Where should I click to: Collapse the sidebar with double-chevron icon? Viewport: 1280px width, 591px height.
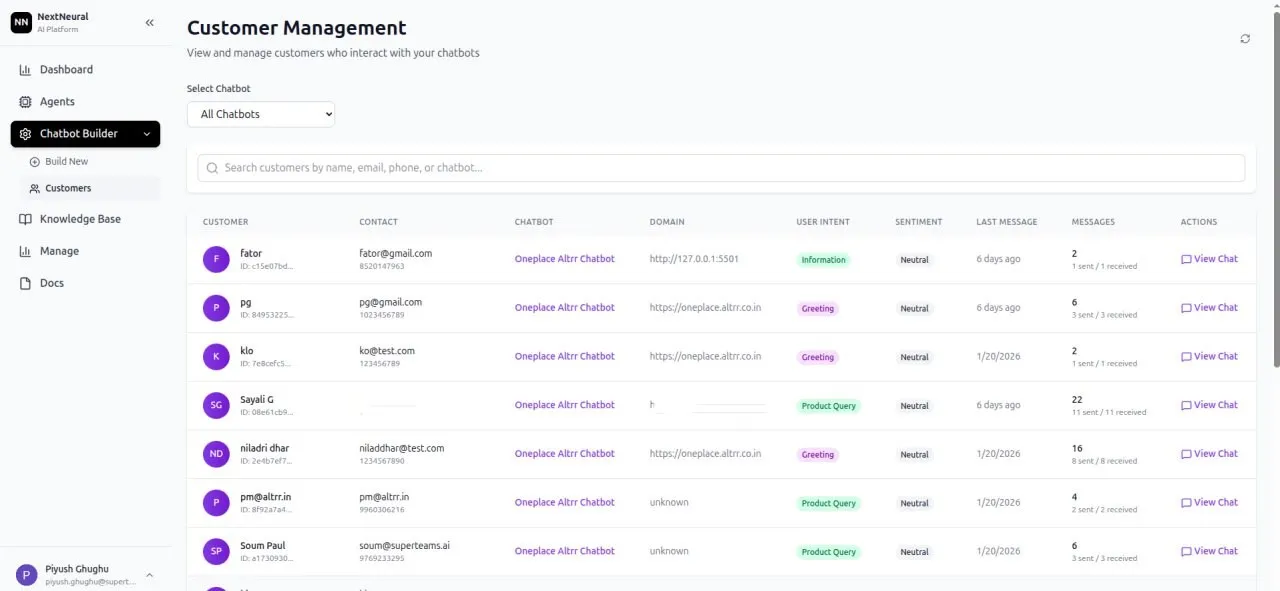(x=150, y=23)
